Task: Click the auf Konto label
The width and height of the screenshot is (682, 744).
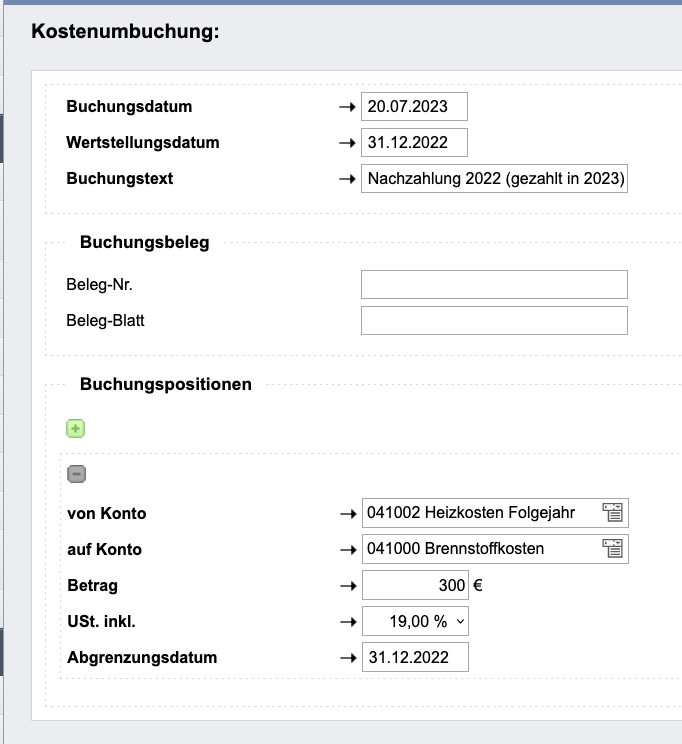Action: [104, 549]
